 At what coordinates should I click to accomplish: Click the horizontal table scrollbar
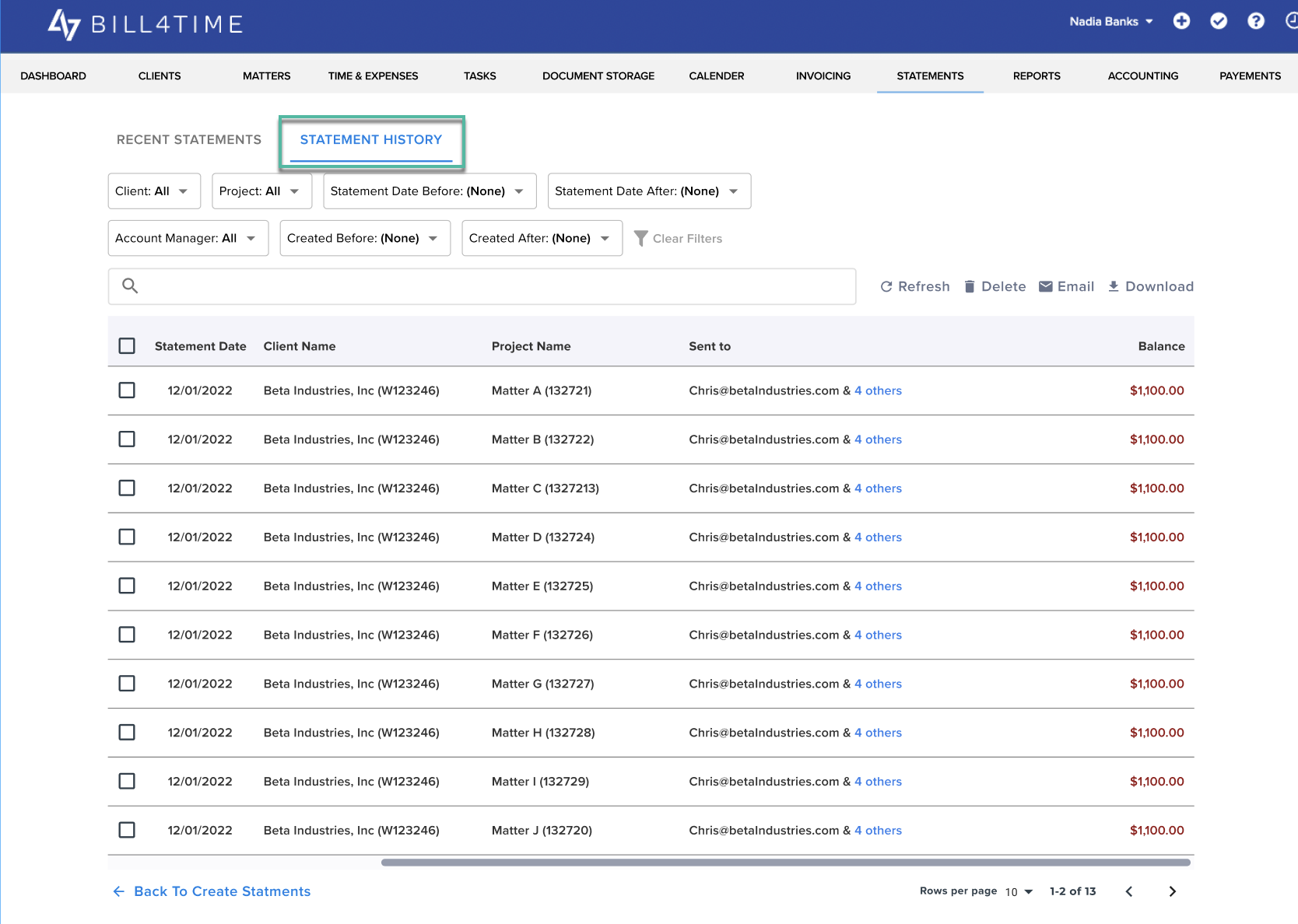pyautogui.click(x=786, y=862)
